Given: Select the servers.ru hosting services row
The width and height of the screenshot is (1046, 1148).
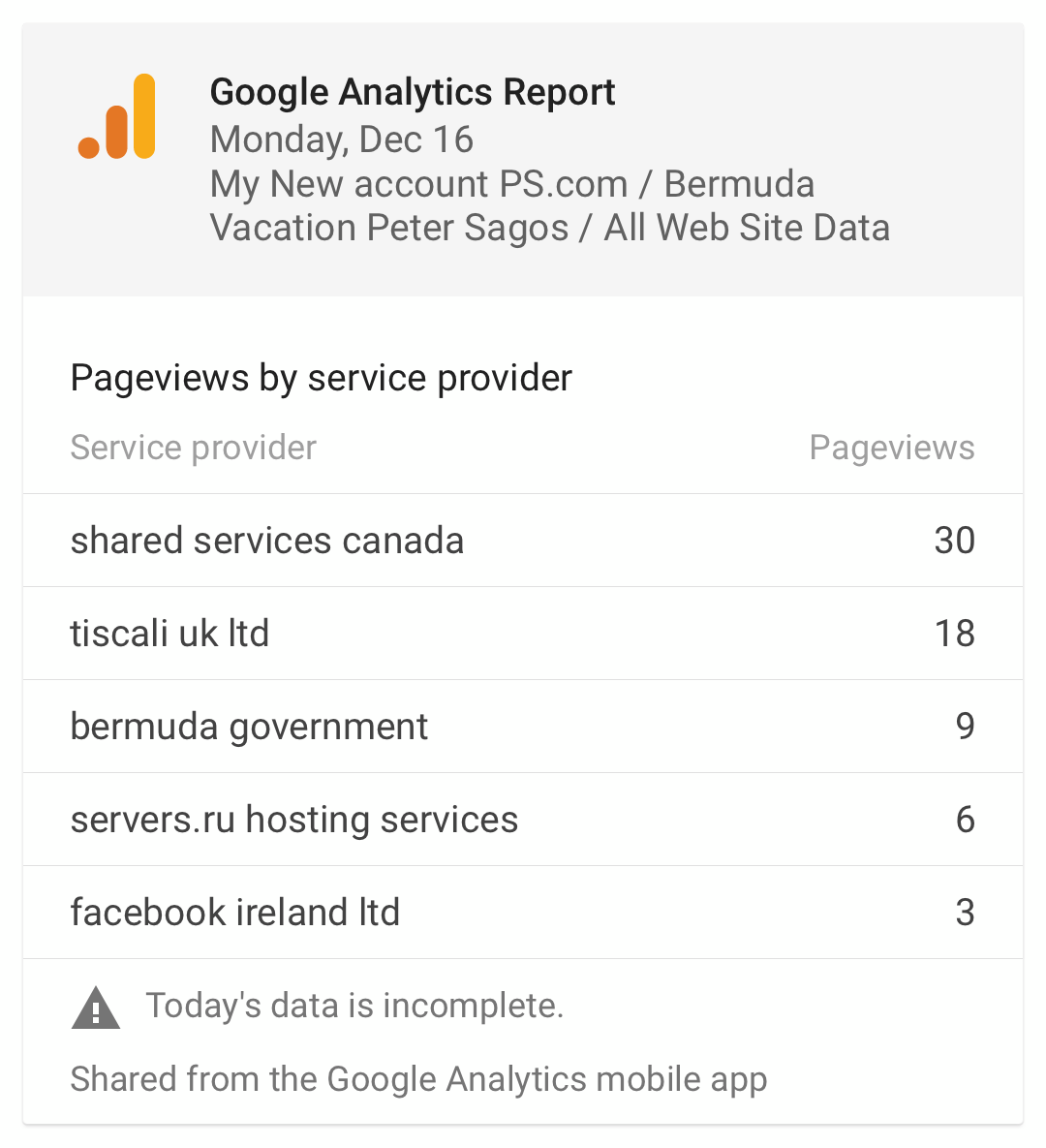Looking at the screenshot, I should [x=523, y=820].
